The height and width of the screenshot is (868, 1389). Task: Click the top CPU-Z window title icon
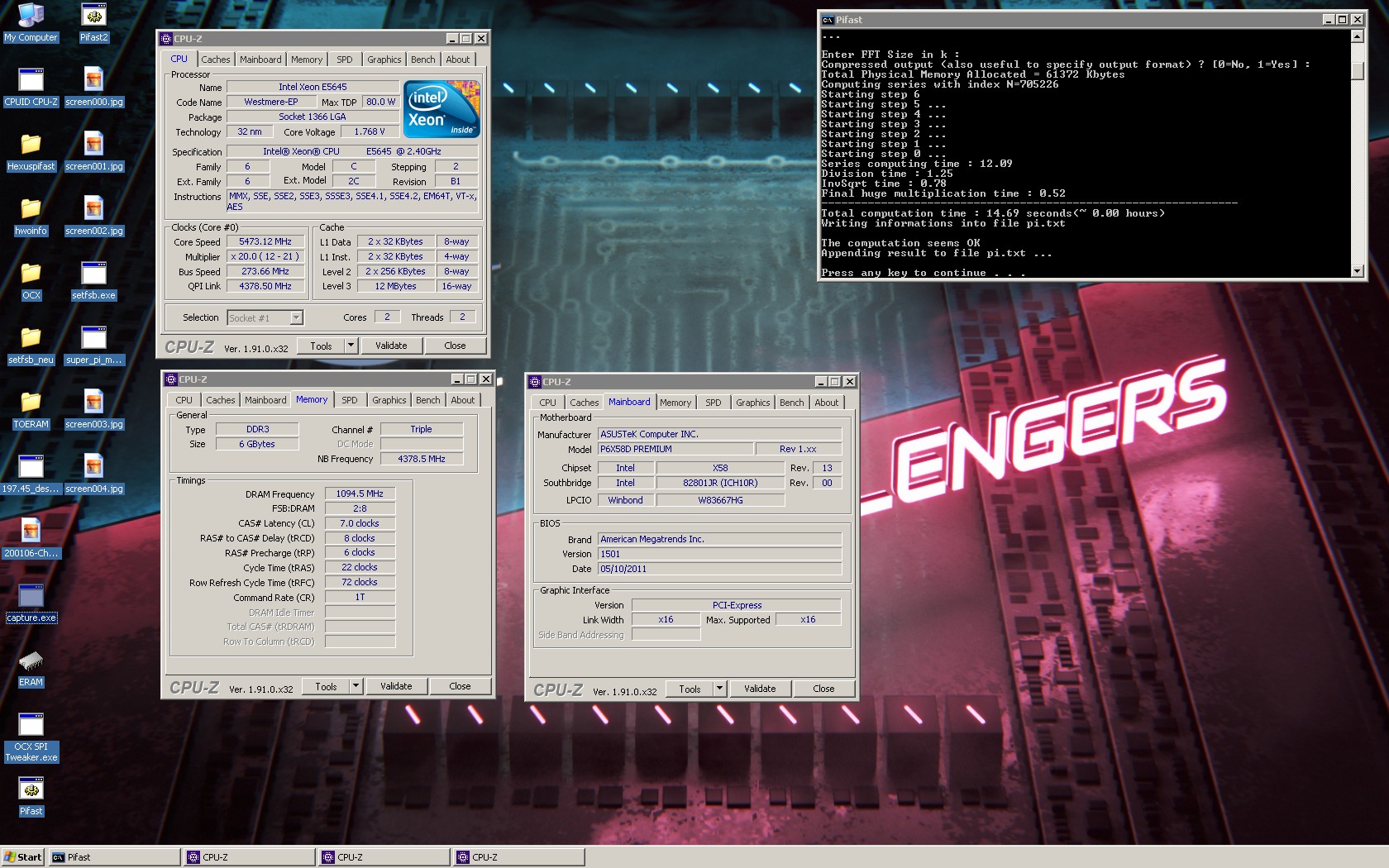point(166,39)
